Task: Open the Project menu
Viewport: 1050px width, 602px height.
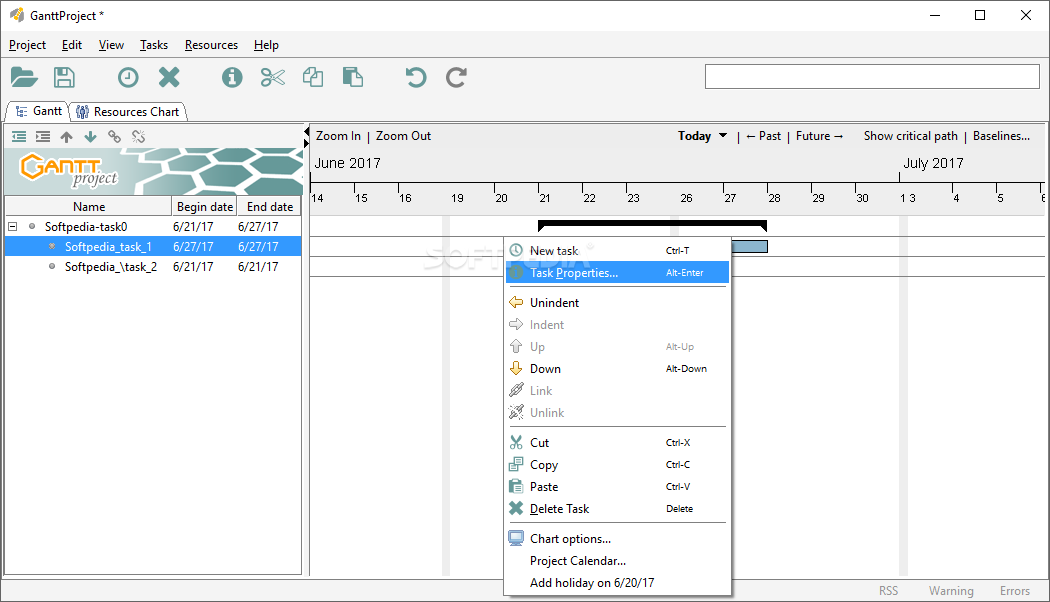Action: [27, 45]
